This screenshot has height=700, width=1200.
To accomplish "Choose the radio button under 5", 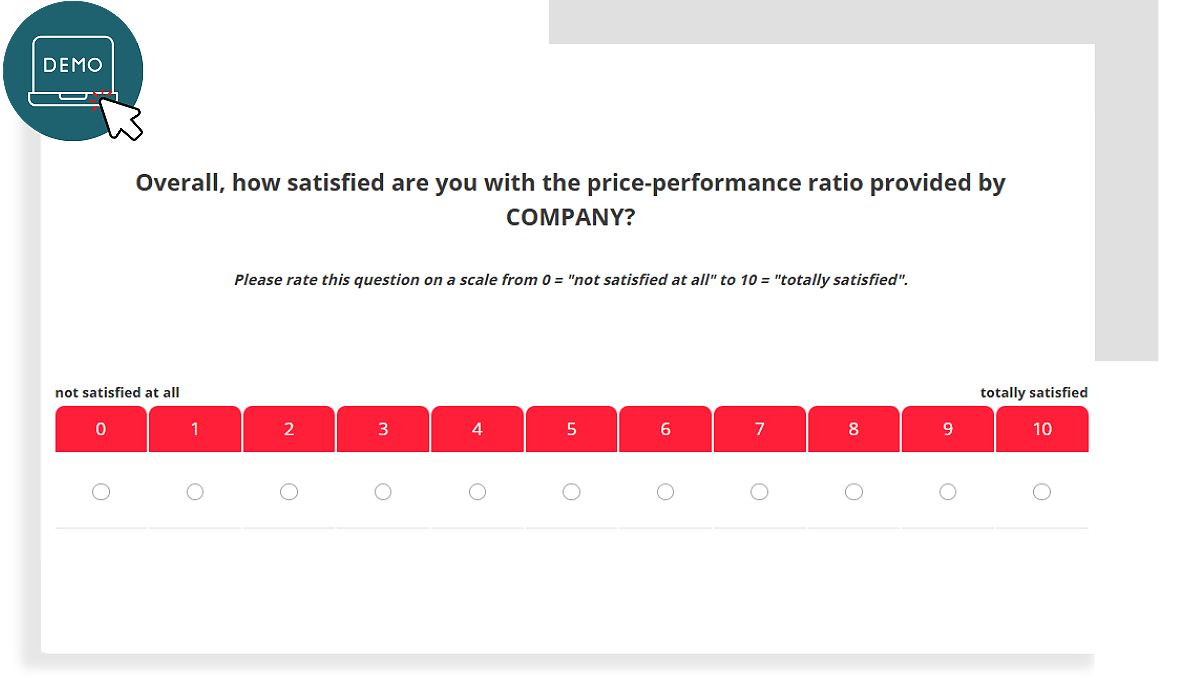I will pyautogui.click(x=571, y=492).
